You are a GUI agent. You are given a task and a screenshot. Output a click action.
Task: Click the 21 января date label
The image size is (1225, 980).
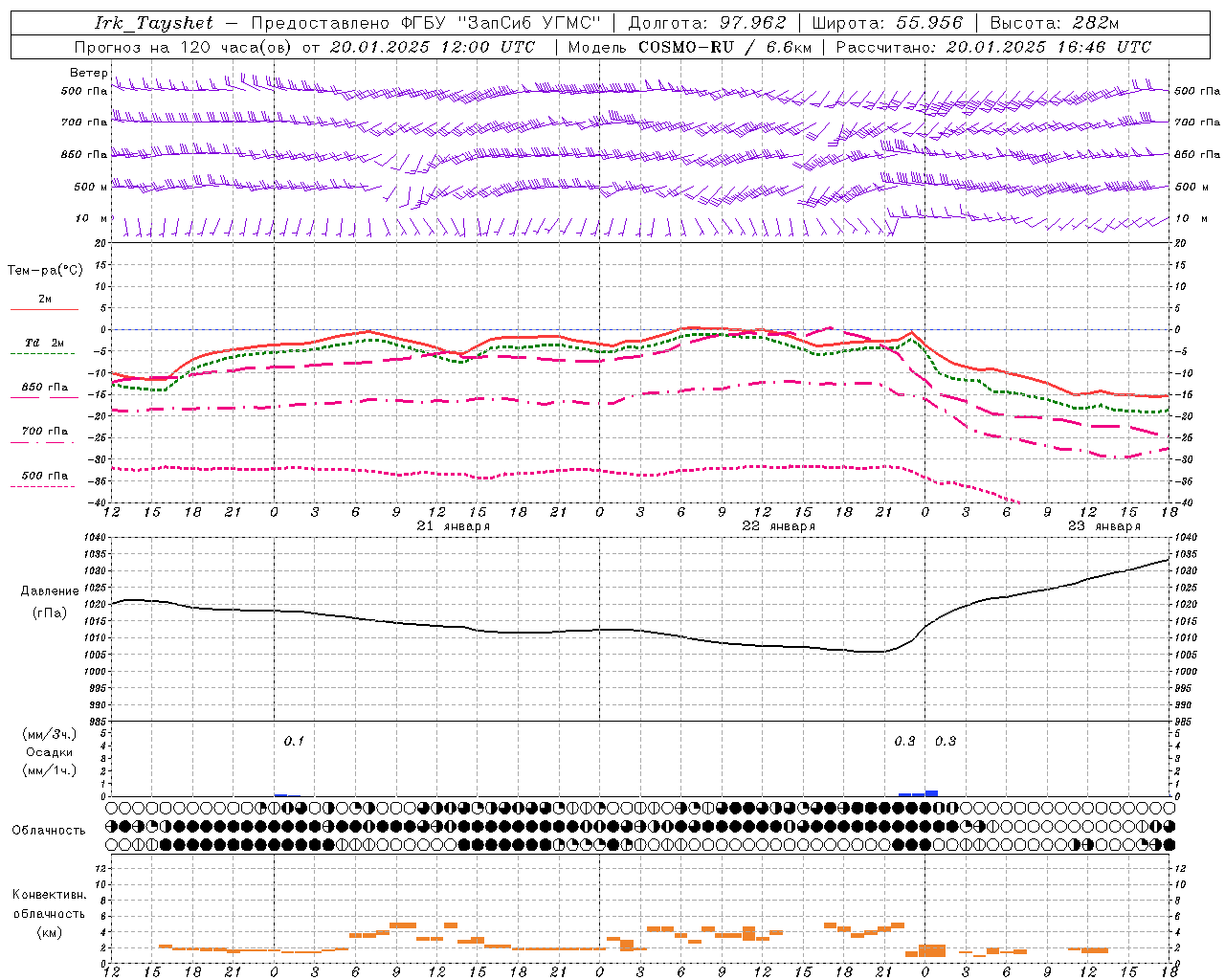point(454,526)
